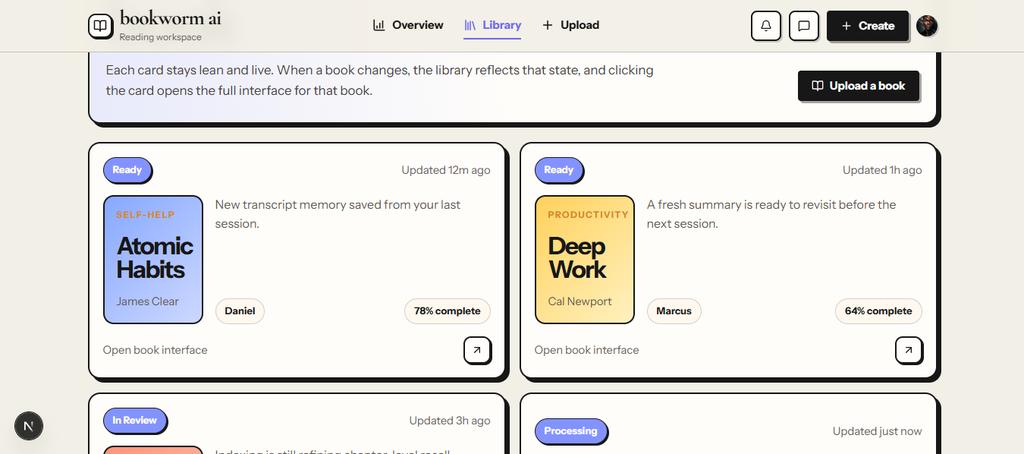The image size is (1024, 454).
Task: Open notifications bell icon
Action: click(766, 26)
